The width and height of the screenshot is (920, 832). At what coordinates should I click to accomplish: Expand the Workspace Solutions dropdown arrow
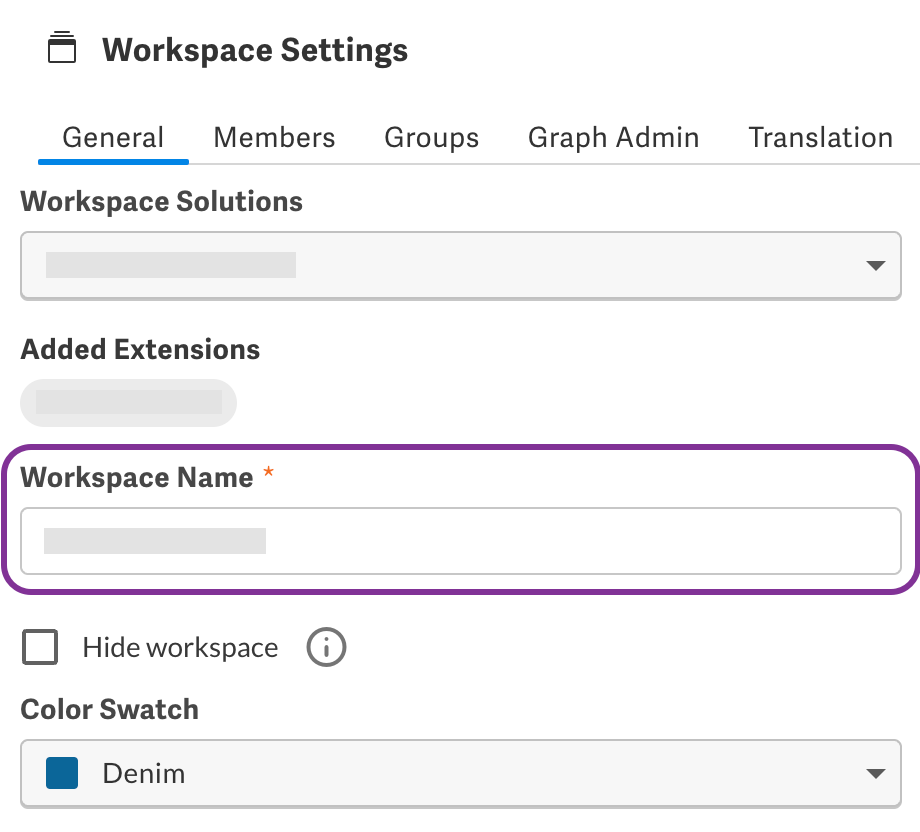coord(875,266)
